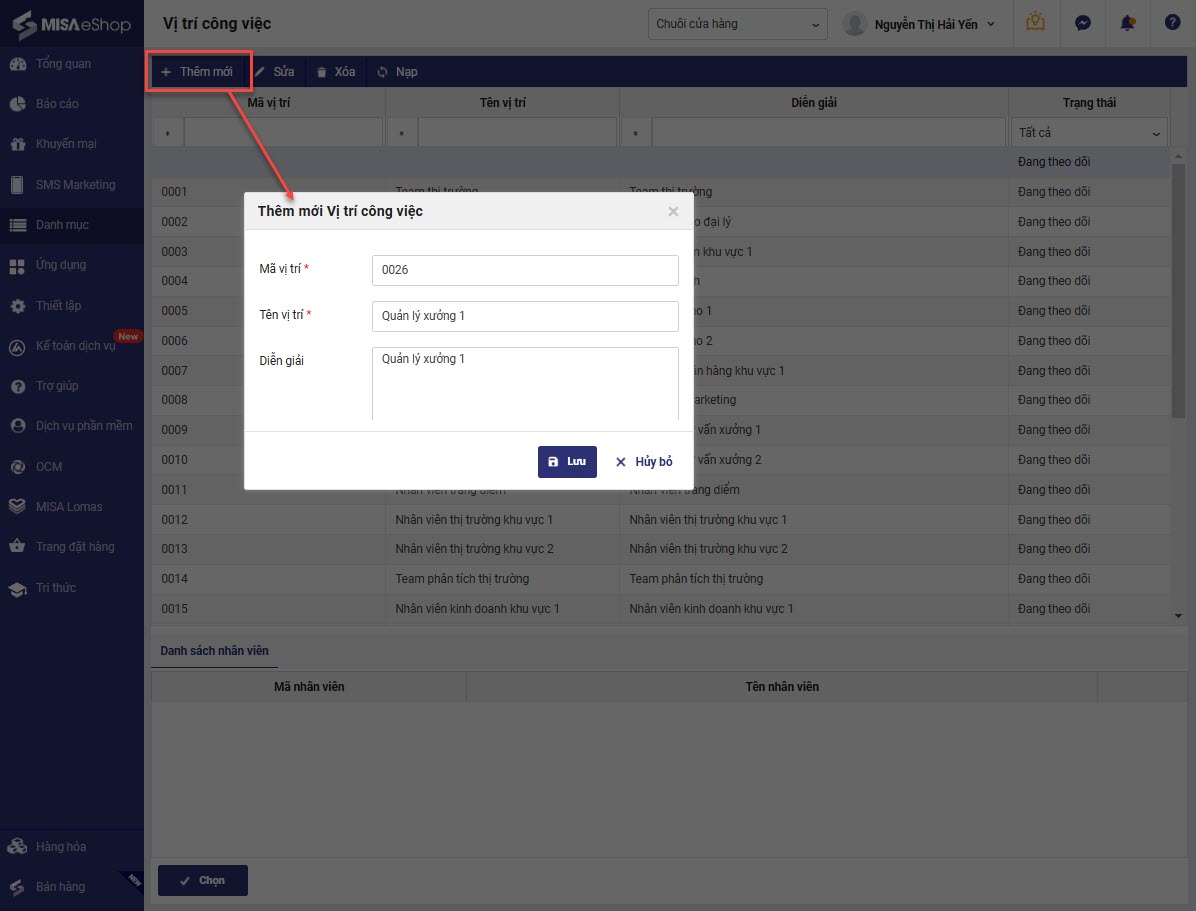This screenshot has height=911, width=1196.
Task: Open OCM sidebar icon
Action: point(18,467)
